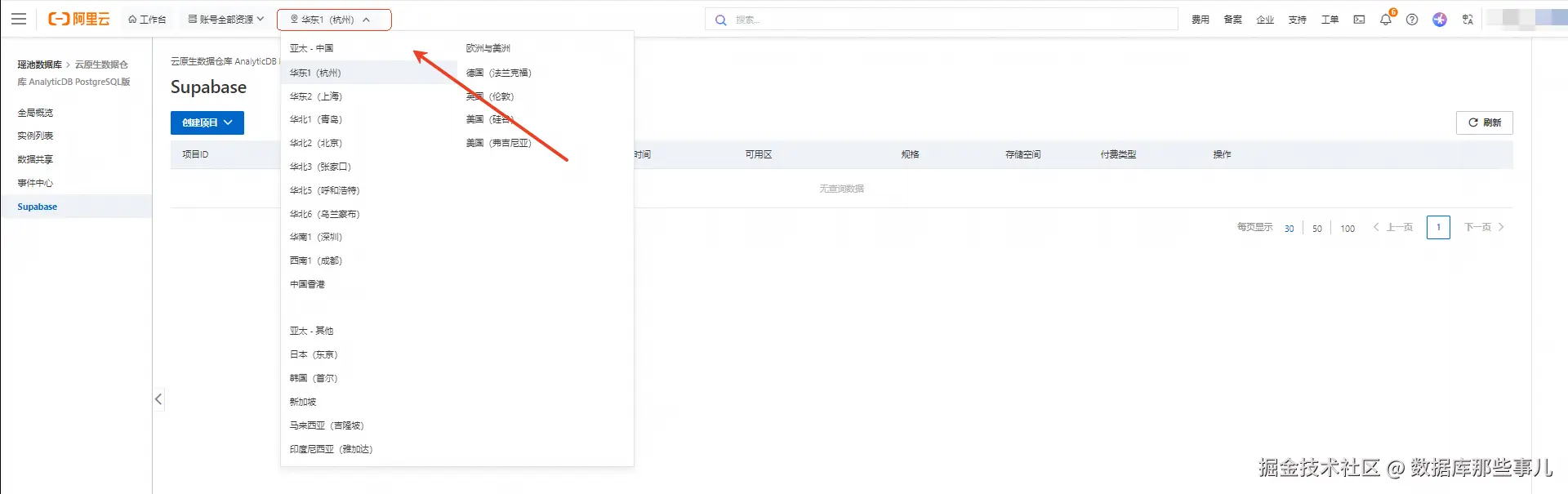Open 企业 enterprise link
The height and width of the screenshot is (494, 1568).
point(1265,20)
